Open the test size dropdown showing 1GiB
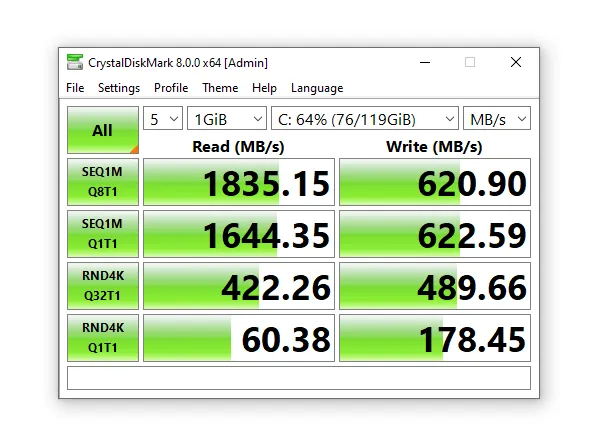 tap(227, 119)
